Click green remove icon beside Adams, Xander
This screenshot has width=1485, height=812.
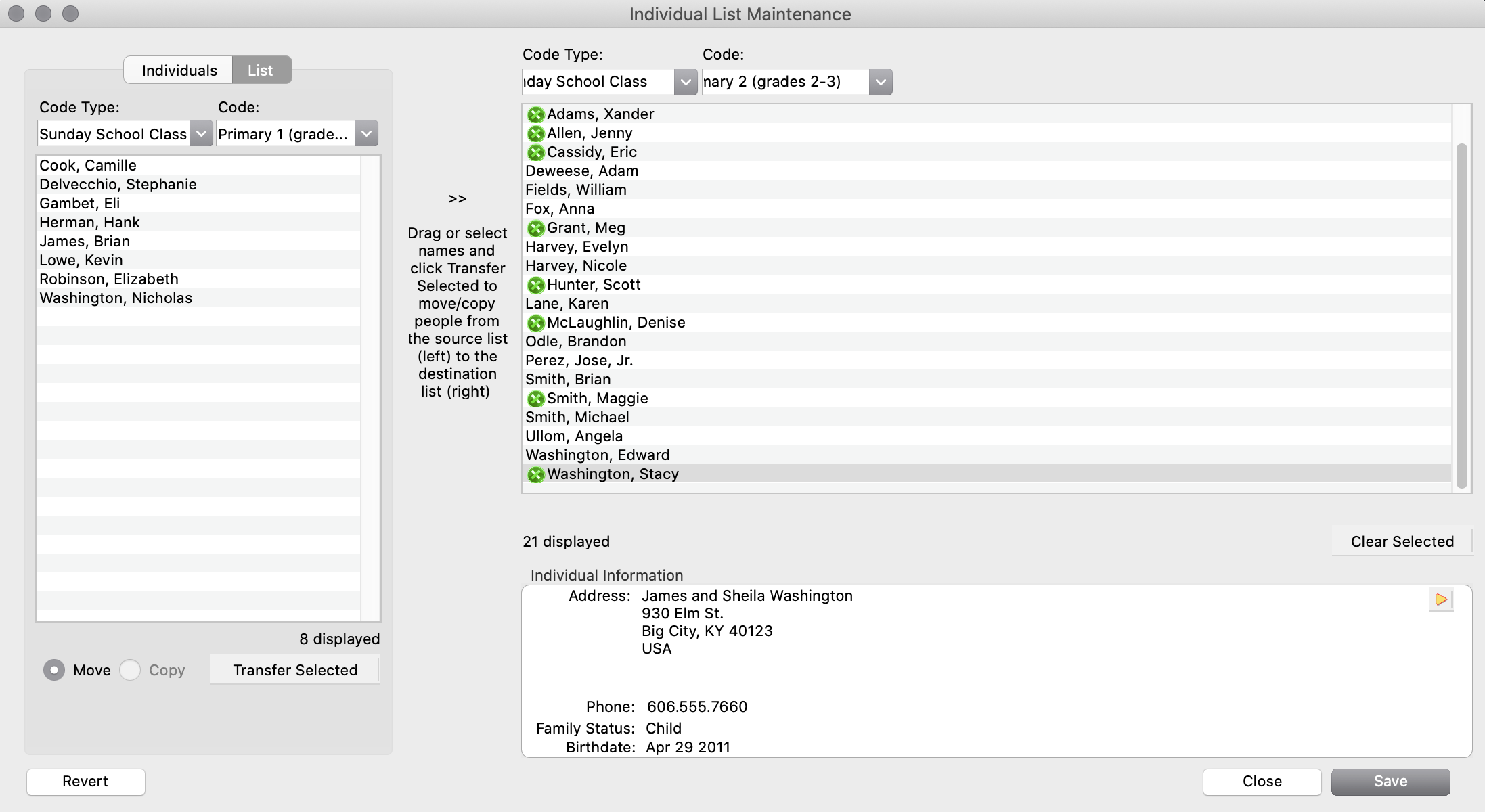(535, 114)
